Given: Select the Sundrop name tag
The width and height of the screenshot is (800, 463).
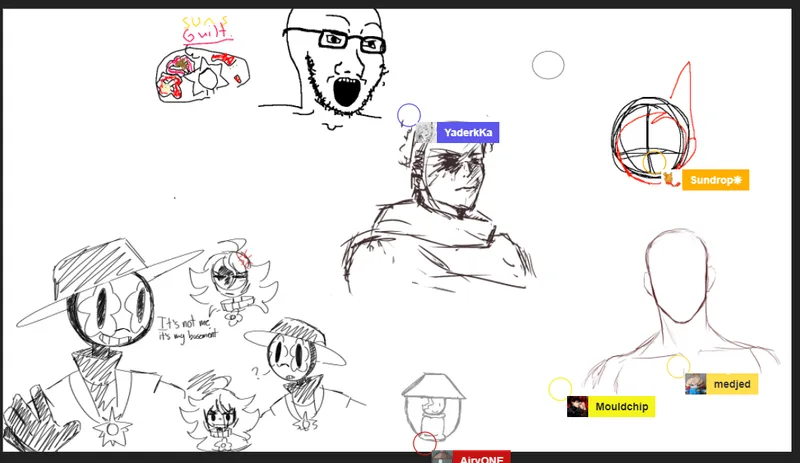Looking at the screenshot, I should [715, 180].
